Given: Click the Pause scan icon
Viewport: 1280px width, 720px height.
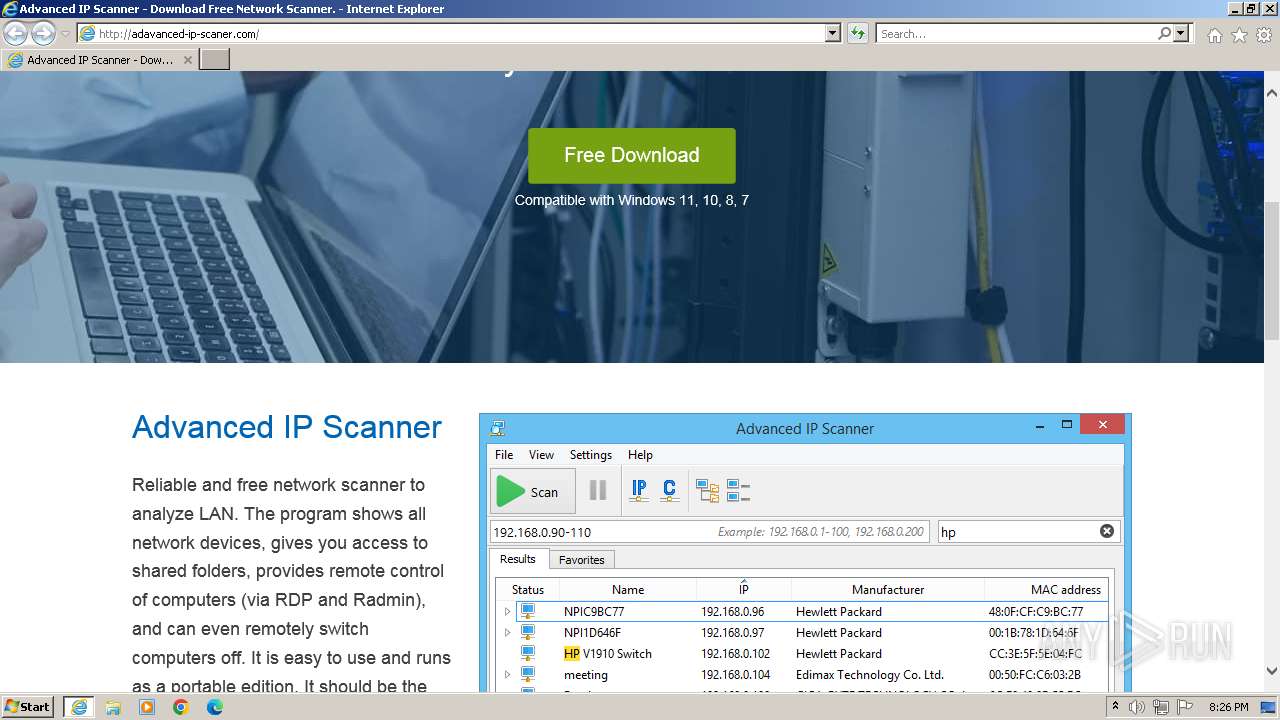Looking at the screenshot, I should pos(598,490).
